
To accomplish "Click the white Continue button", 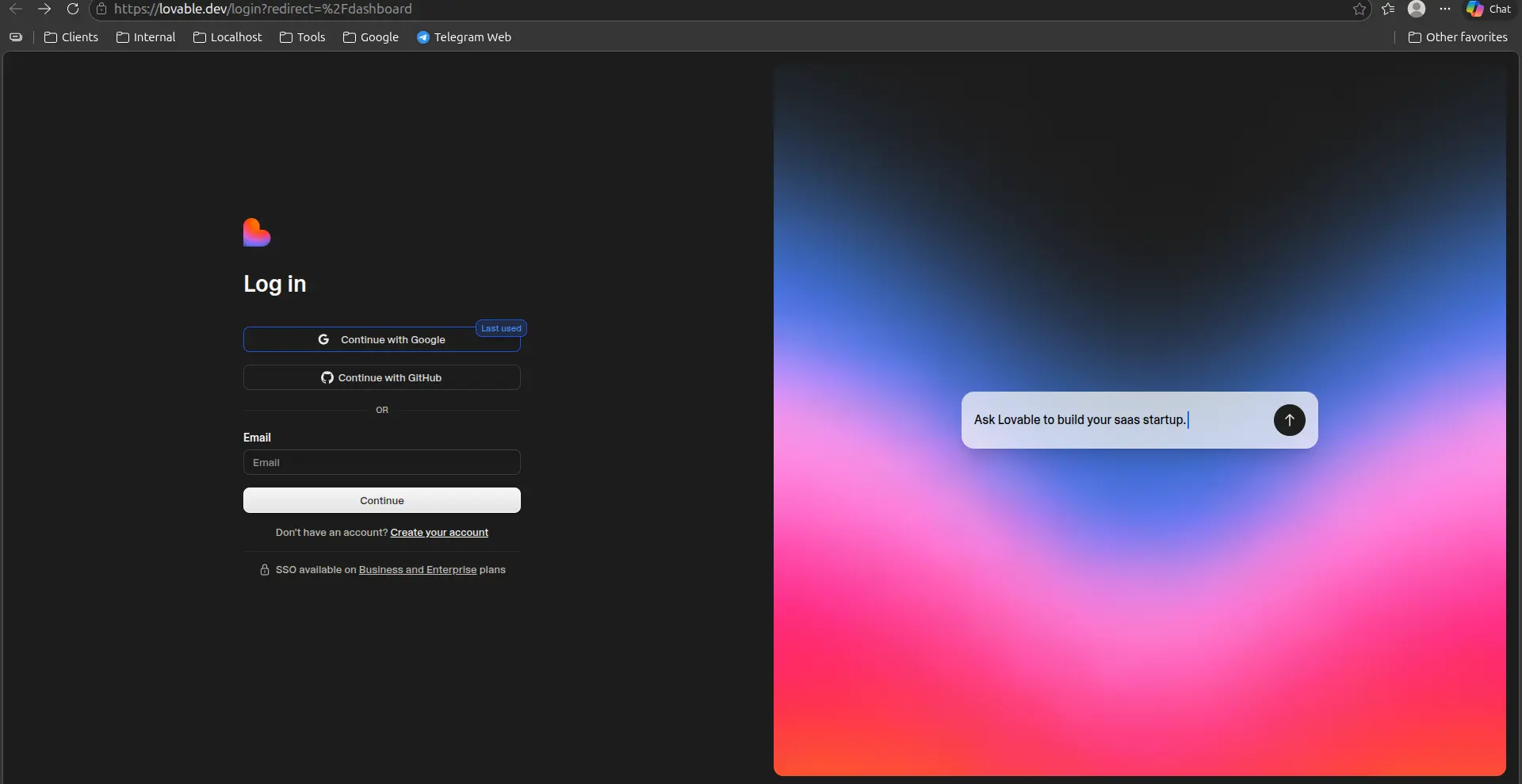I will tap(382, 500).
